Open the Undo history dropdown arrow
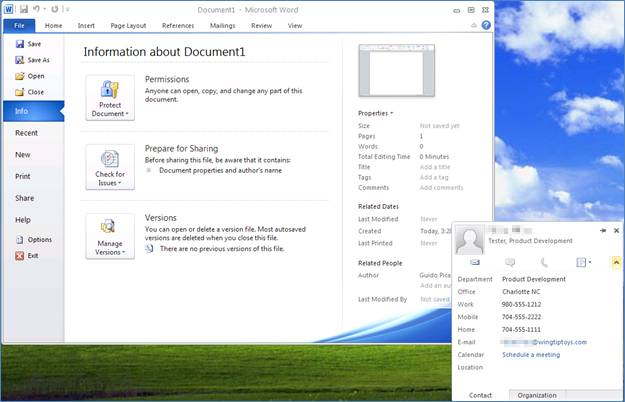 tap(44, 9)
